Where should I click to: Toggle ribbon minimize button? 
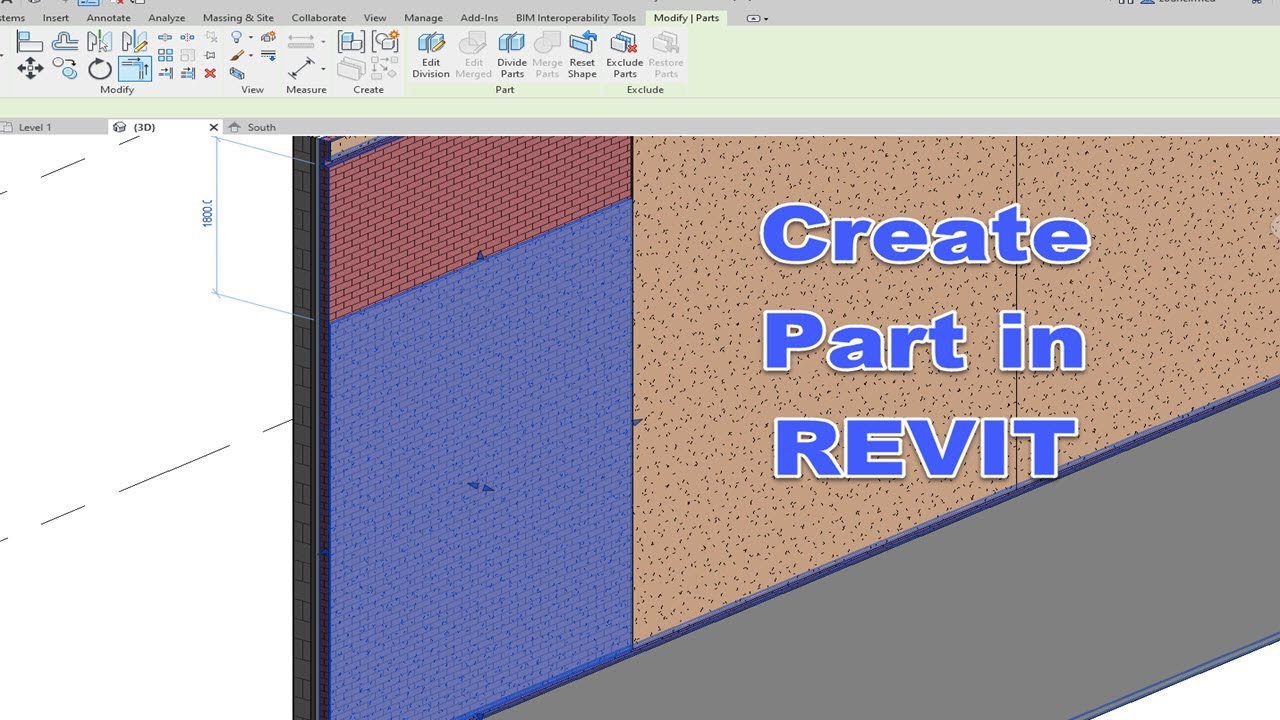point(753,18)
